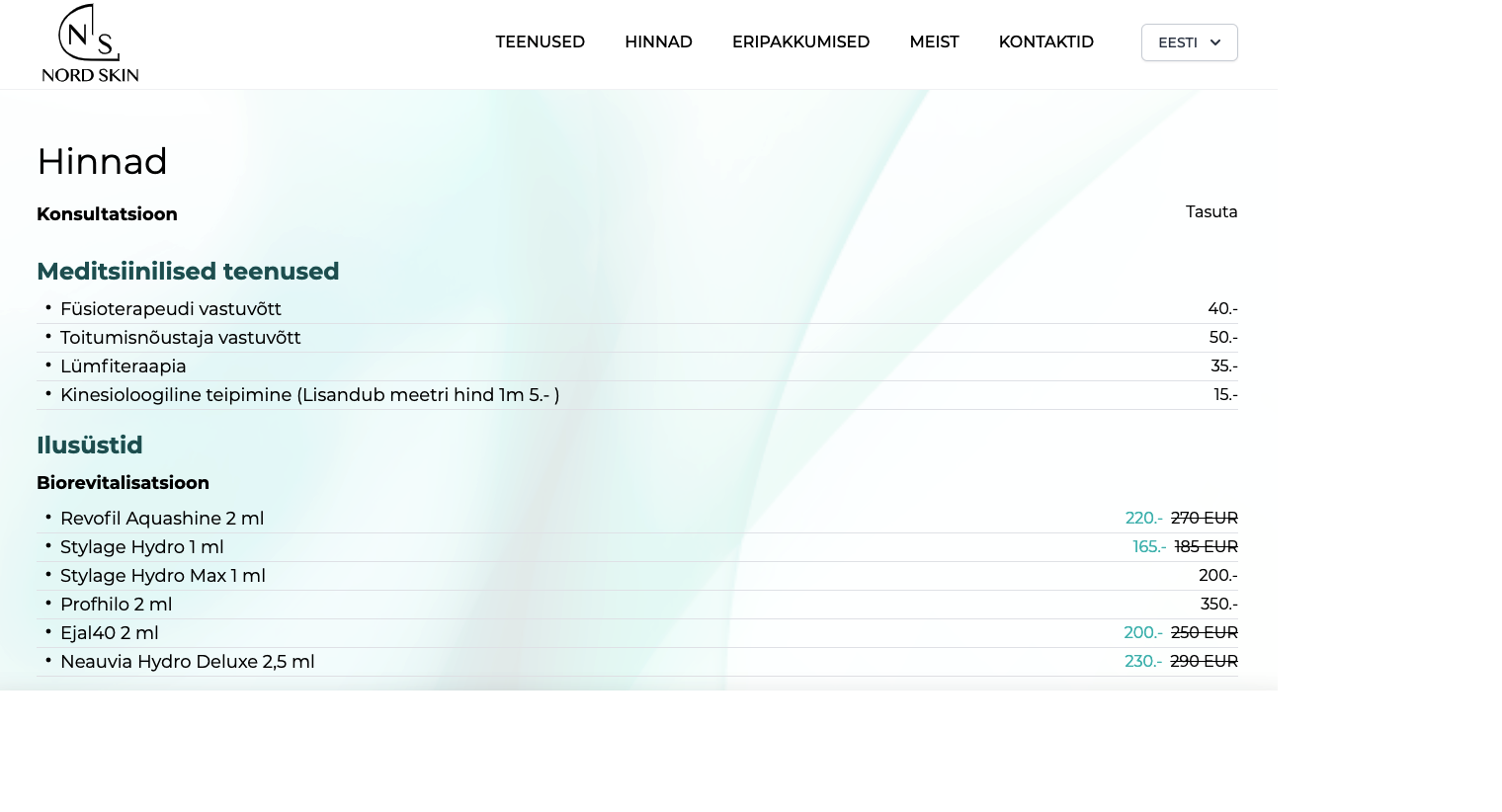1502x812 pixels.
Task: Click the Lümfiteraapia service entry
Action: (124, 366)
